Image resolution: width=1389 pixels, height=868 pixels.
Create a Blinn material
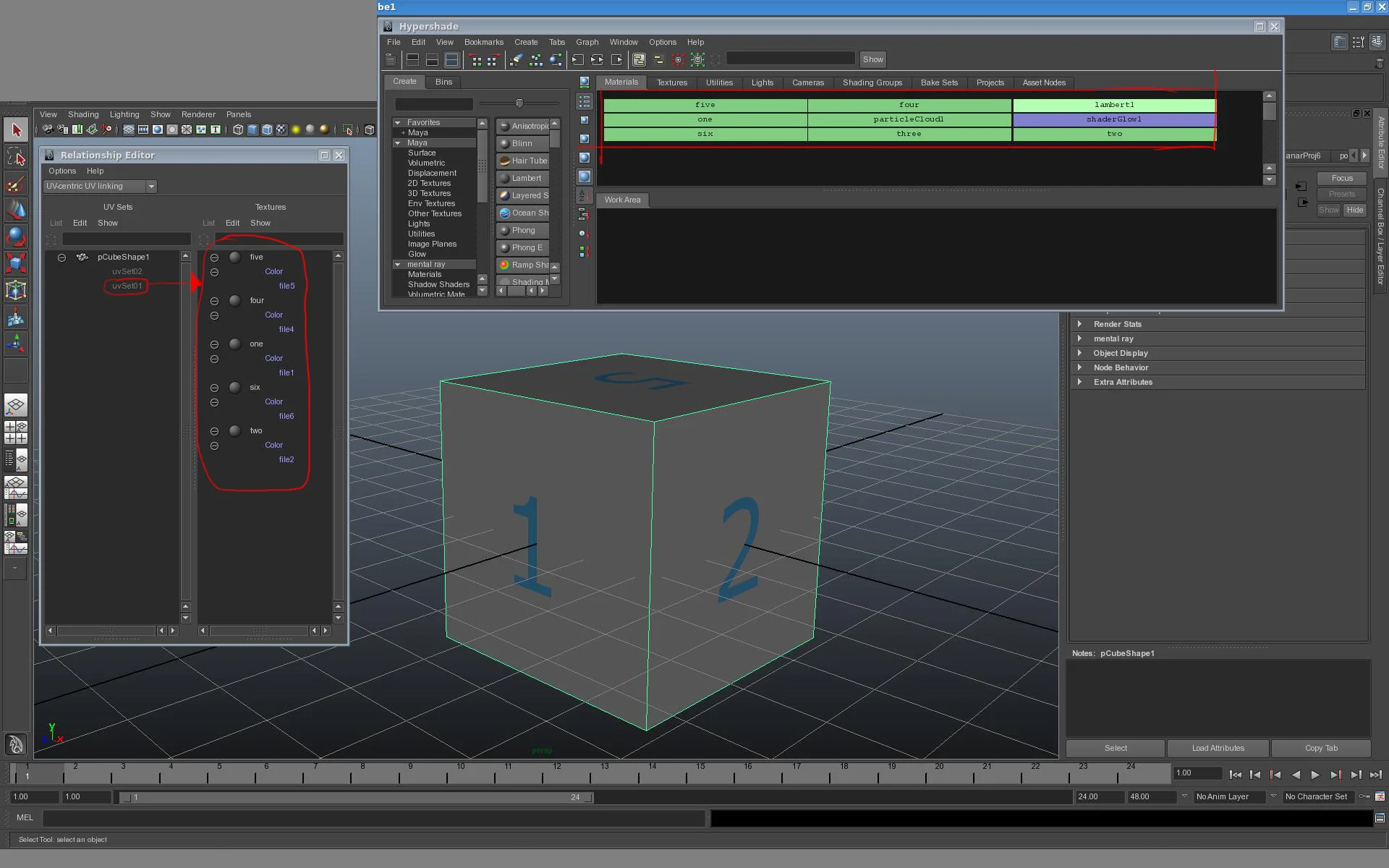(522, 143)
